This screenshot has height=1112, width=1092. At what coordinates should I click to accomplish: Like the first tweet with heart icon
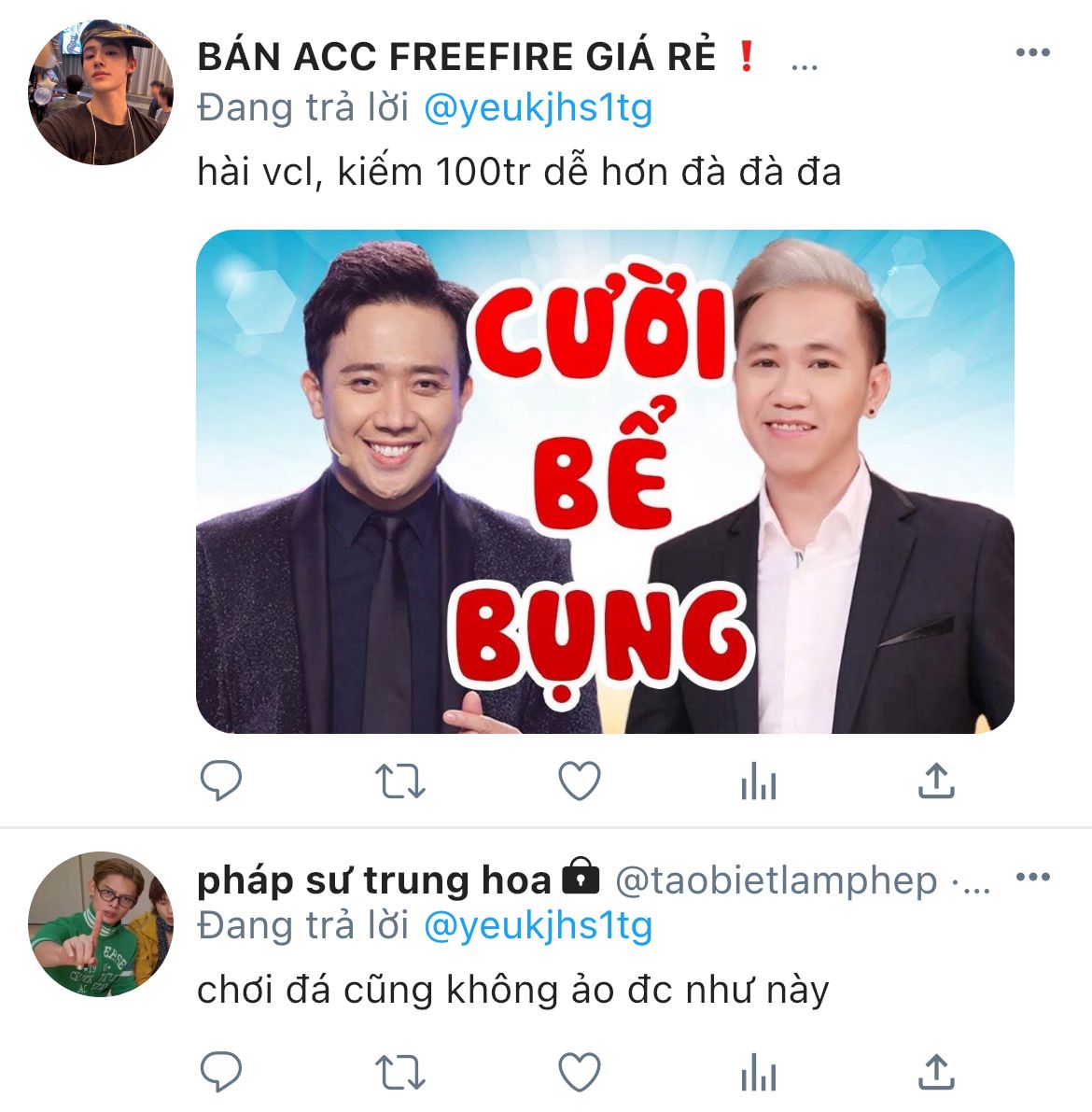coord(580,781)
